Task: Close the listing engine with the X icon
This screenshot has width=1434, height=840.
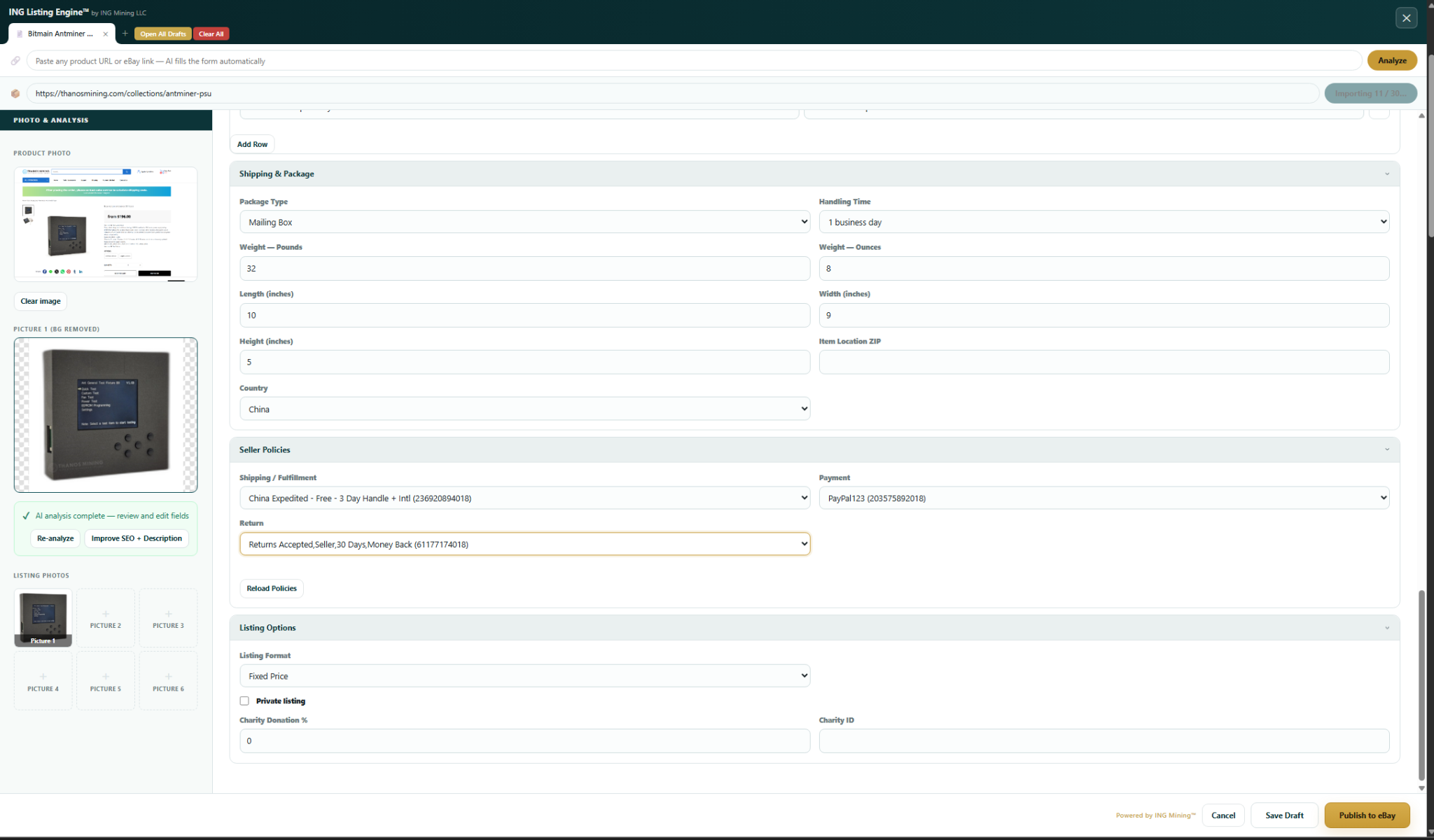Action: 1406,18
